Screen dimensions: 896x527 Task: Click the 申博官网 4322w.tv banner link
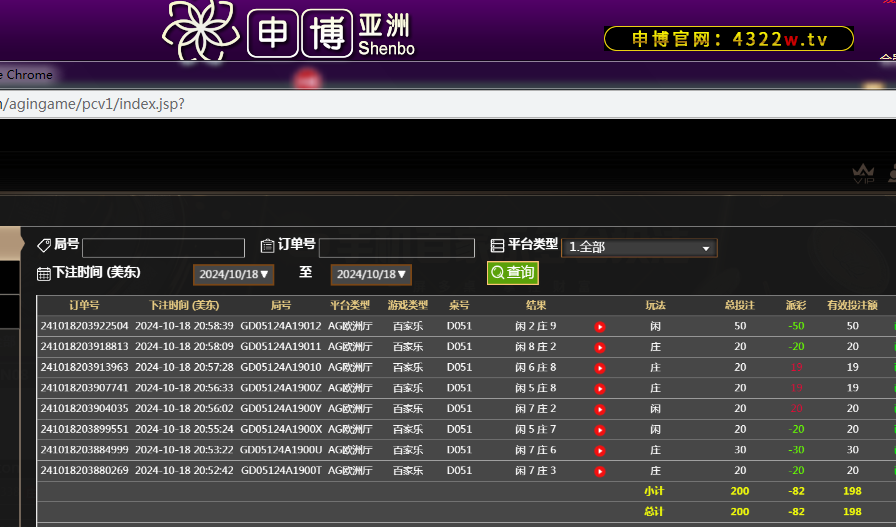728,39
